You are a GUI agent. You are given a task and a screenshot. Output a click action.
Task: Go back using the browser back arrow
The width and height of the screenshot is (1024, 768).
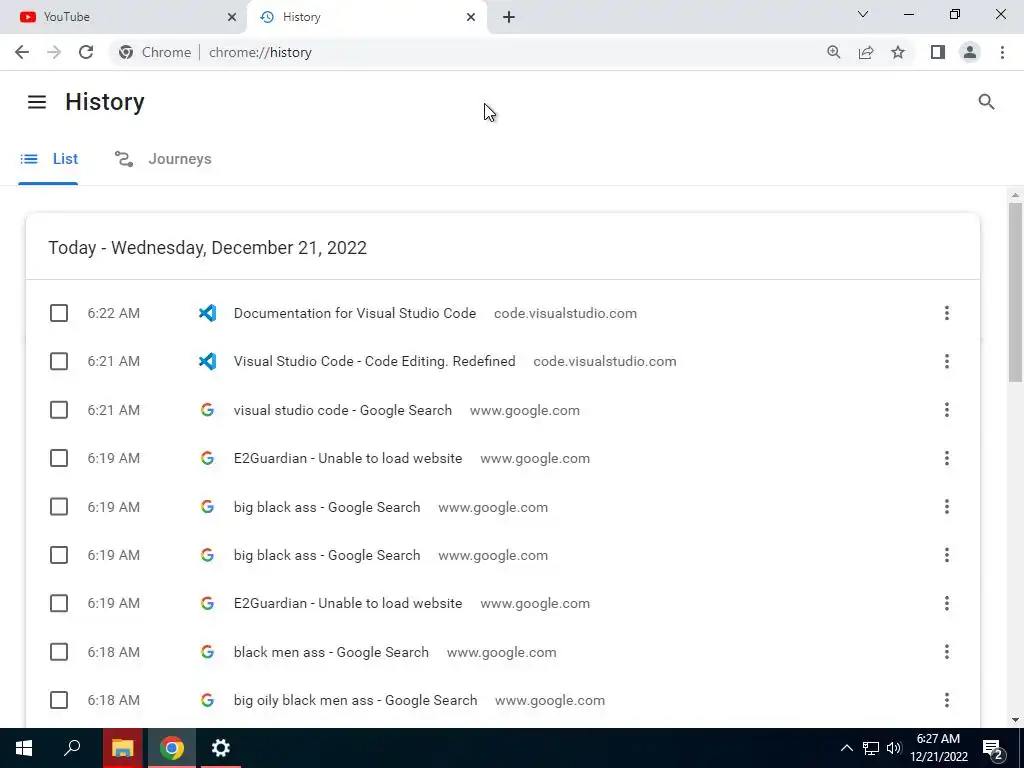coord(22,52)
